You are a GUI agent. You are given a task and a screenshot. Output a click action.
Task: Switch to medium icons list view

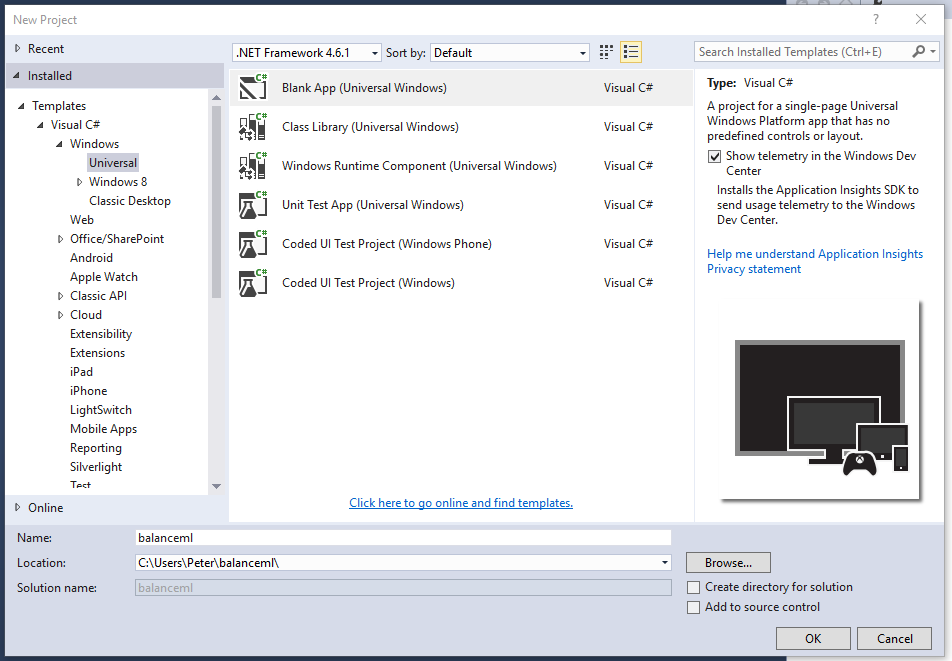coord(631,52)
